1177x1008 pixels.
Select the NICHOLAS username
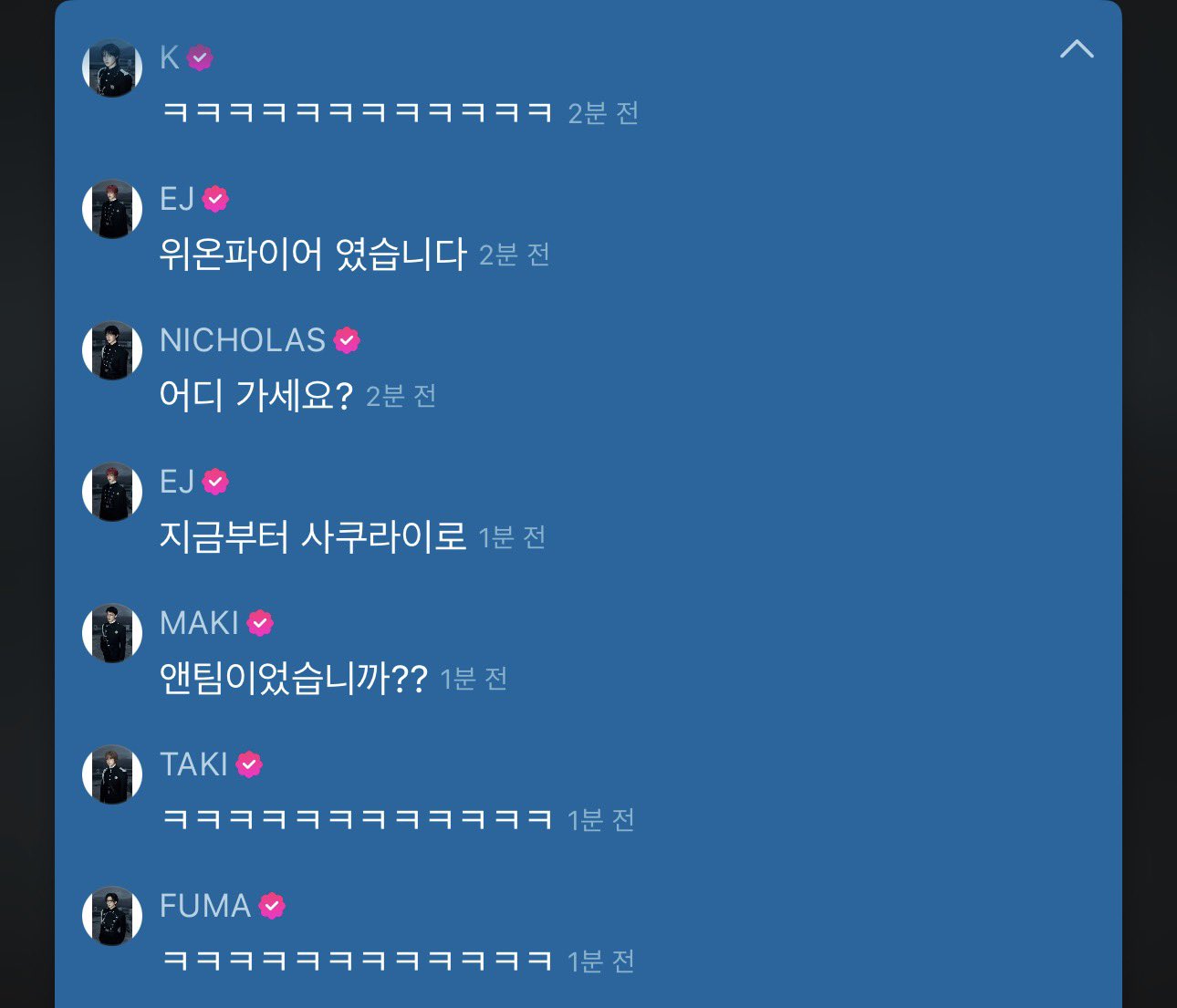[x=243, y=340]
